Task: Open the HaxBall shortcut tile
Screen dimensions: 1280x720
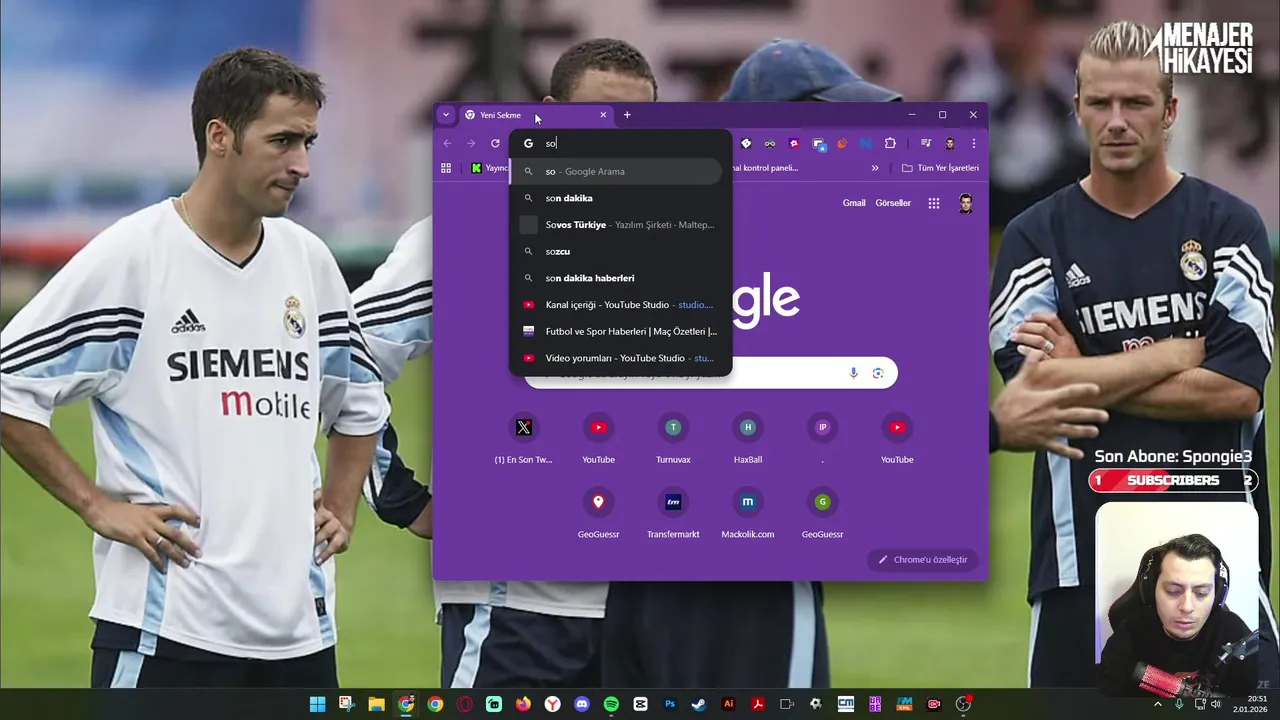Action: (x=747, y=437)
